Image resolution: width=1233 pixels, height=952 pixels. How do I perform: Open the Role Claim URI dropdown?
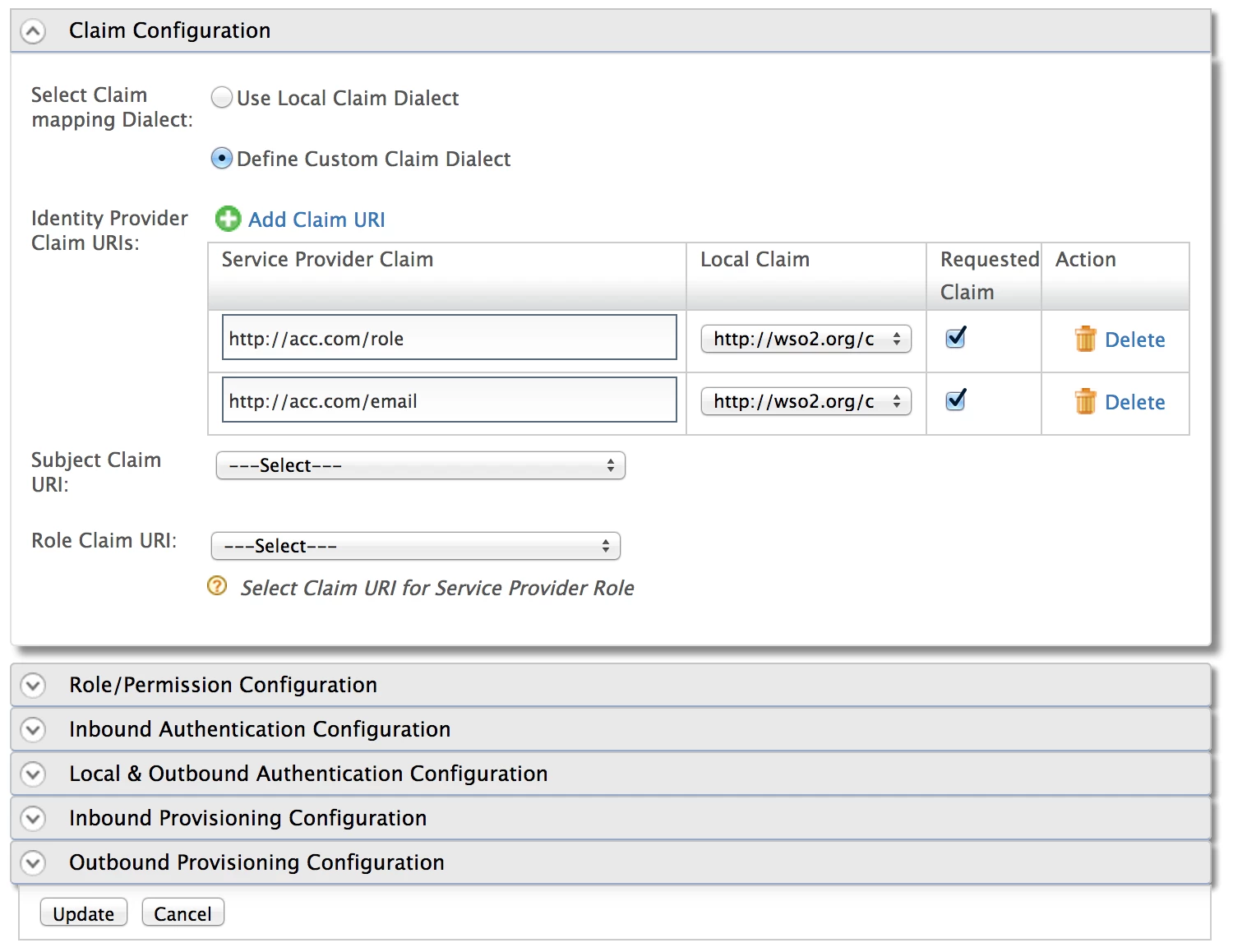(416, 546)
